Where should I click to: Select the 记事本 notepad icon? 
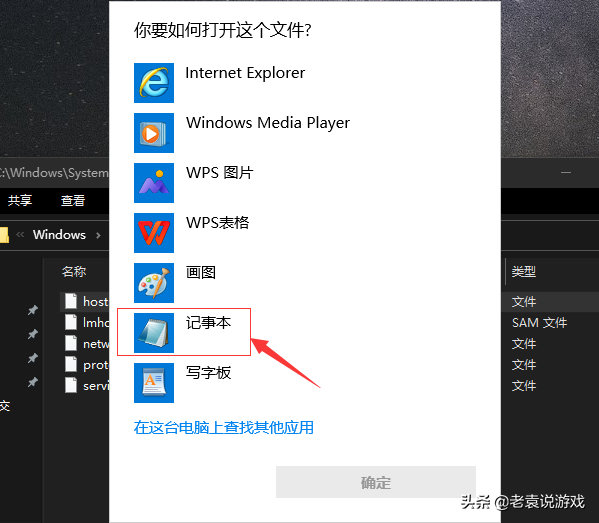154,333
